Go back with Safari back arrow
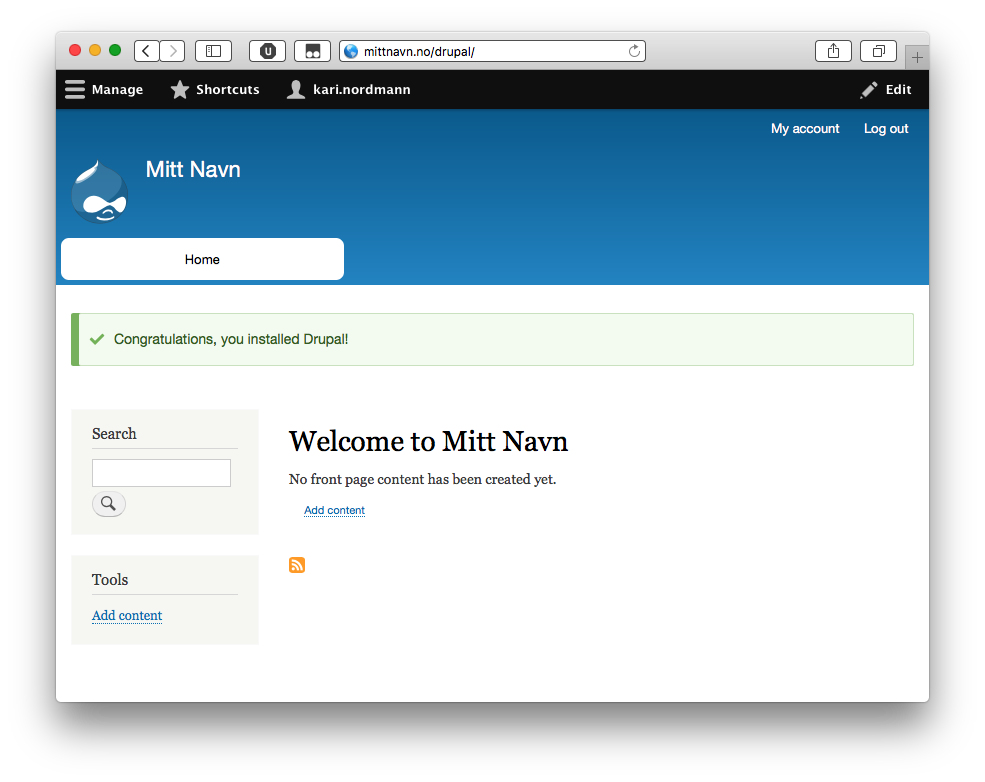Screen dimensions: 985x782 (146, 51)
